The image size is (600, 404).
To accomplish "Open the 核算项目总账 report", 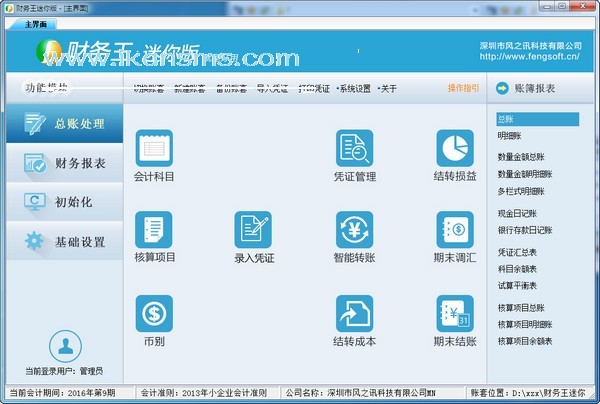I will pyautogui.click(x=521, y=308).
